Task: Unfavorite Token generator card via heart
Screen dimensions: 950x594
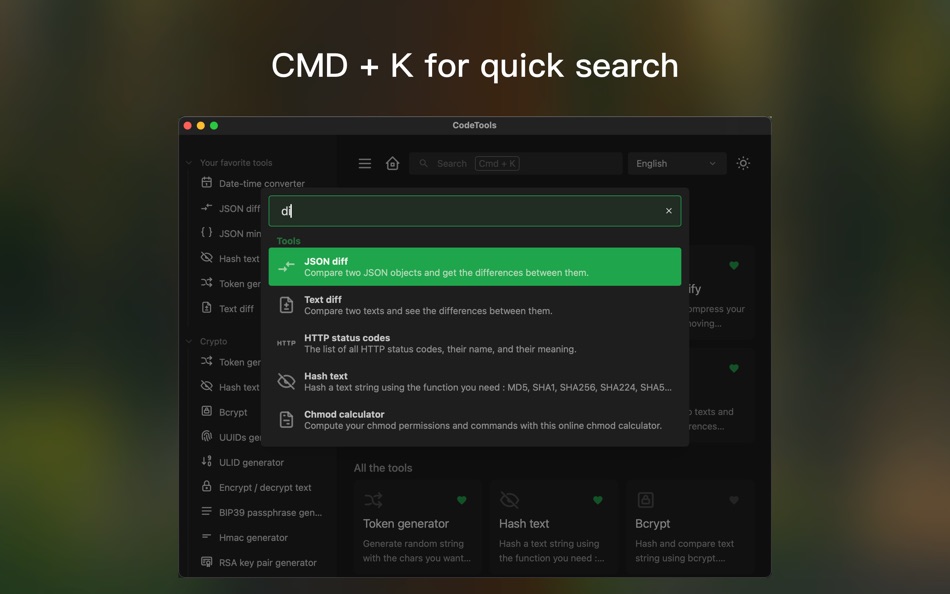Action: pos(462,500)
